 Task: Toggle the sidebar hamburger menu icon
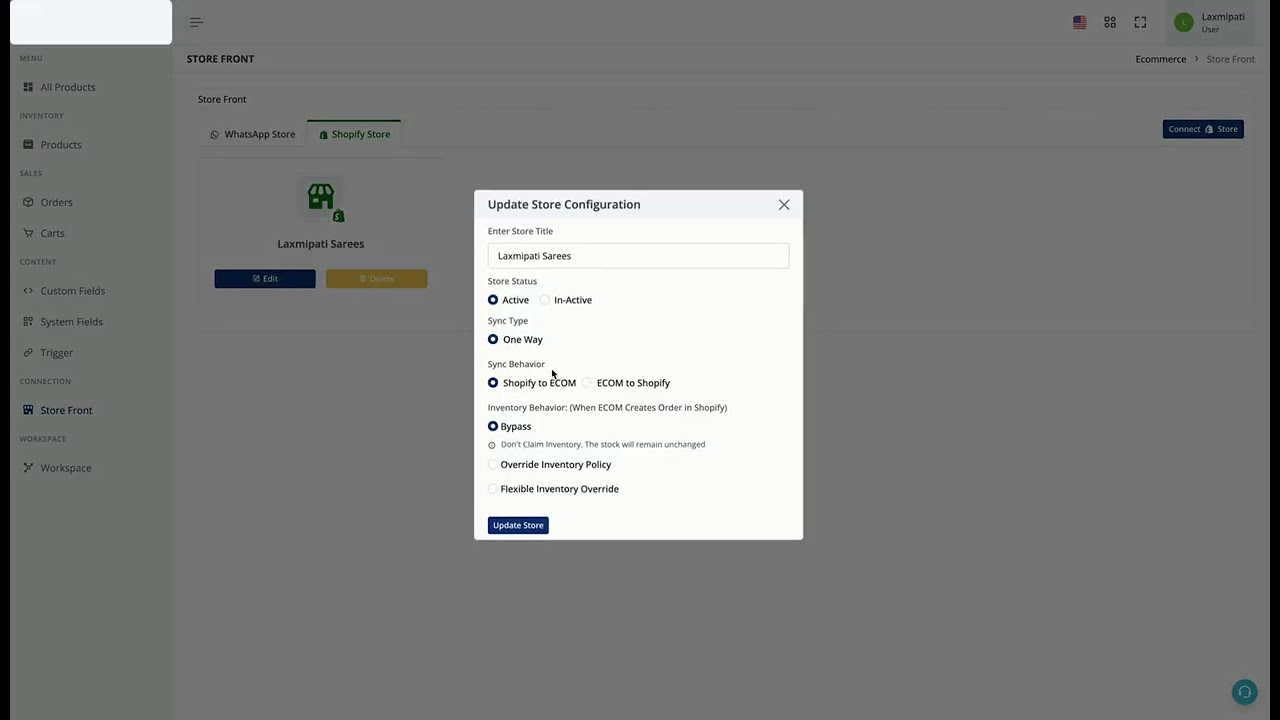point(196,22)
